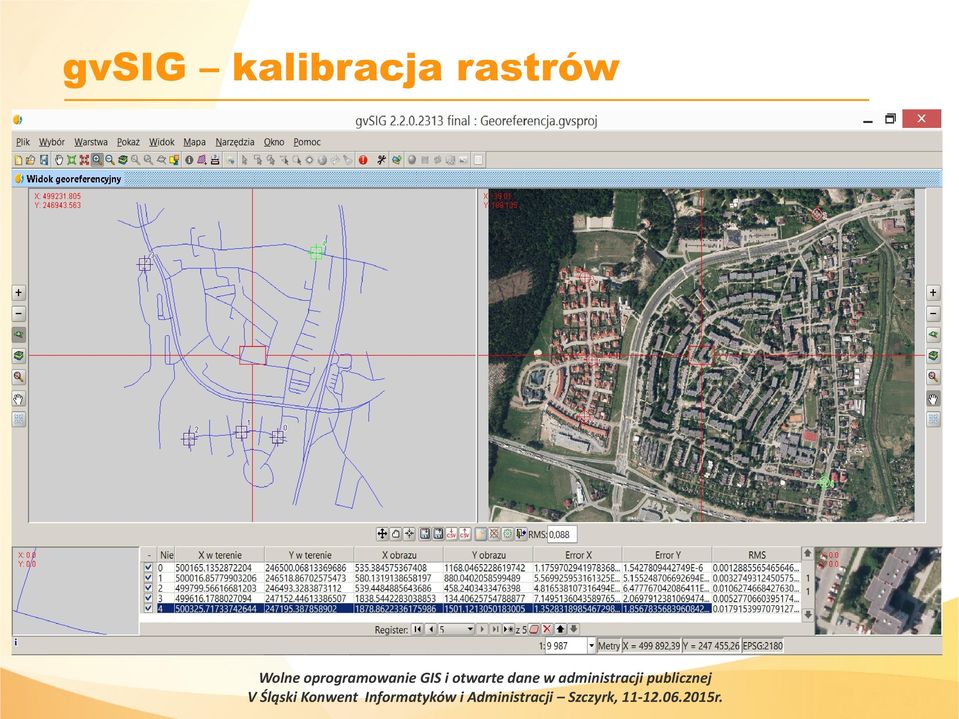Click the red exclamation alert icon
Viewport: 959px width, 719px height.
(x=363, y=160)
